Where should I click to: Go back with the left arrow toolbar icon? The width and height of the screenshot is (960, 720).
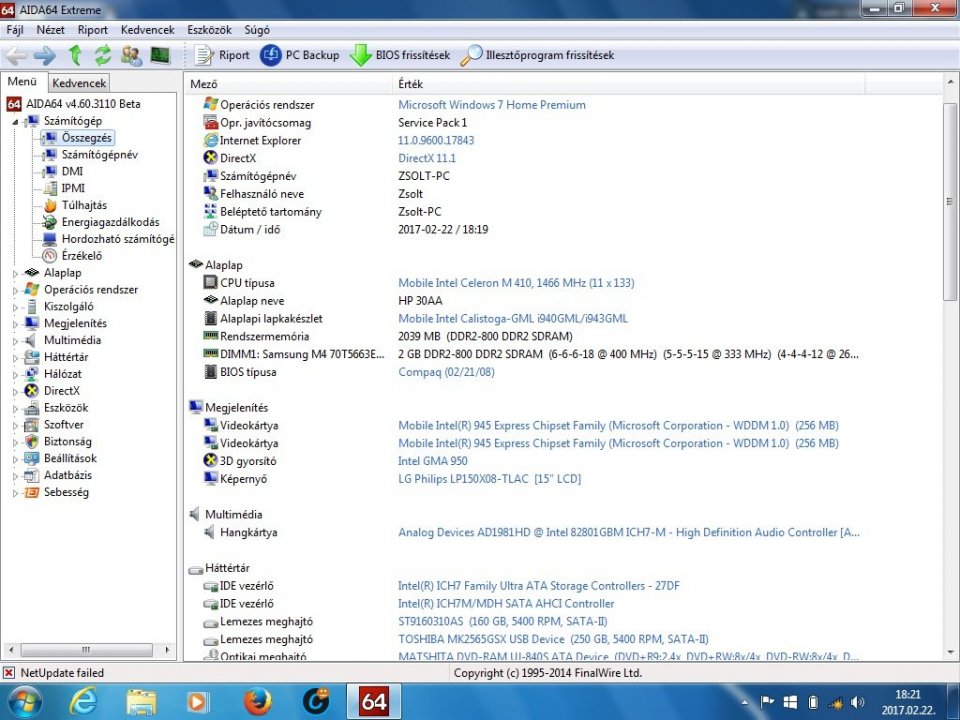click(x=16, y=56)
